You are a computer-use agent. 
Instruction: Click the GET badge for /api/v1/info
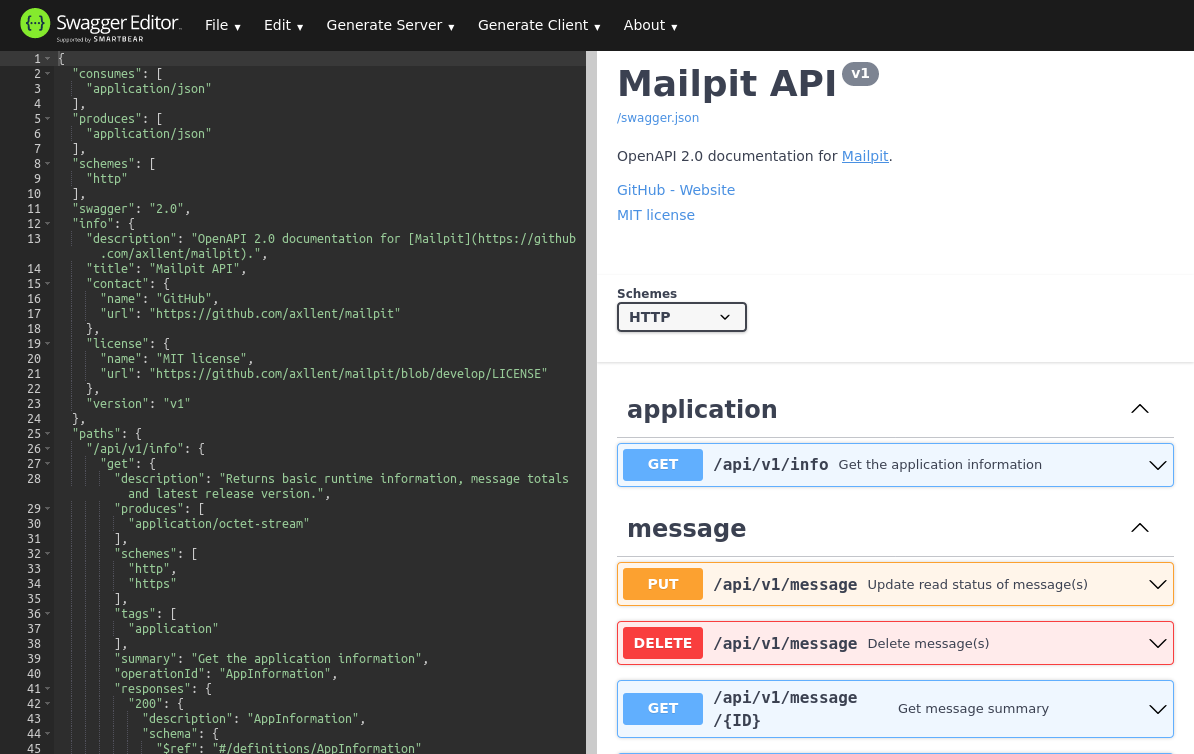[662, 465]
